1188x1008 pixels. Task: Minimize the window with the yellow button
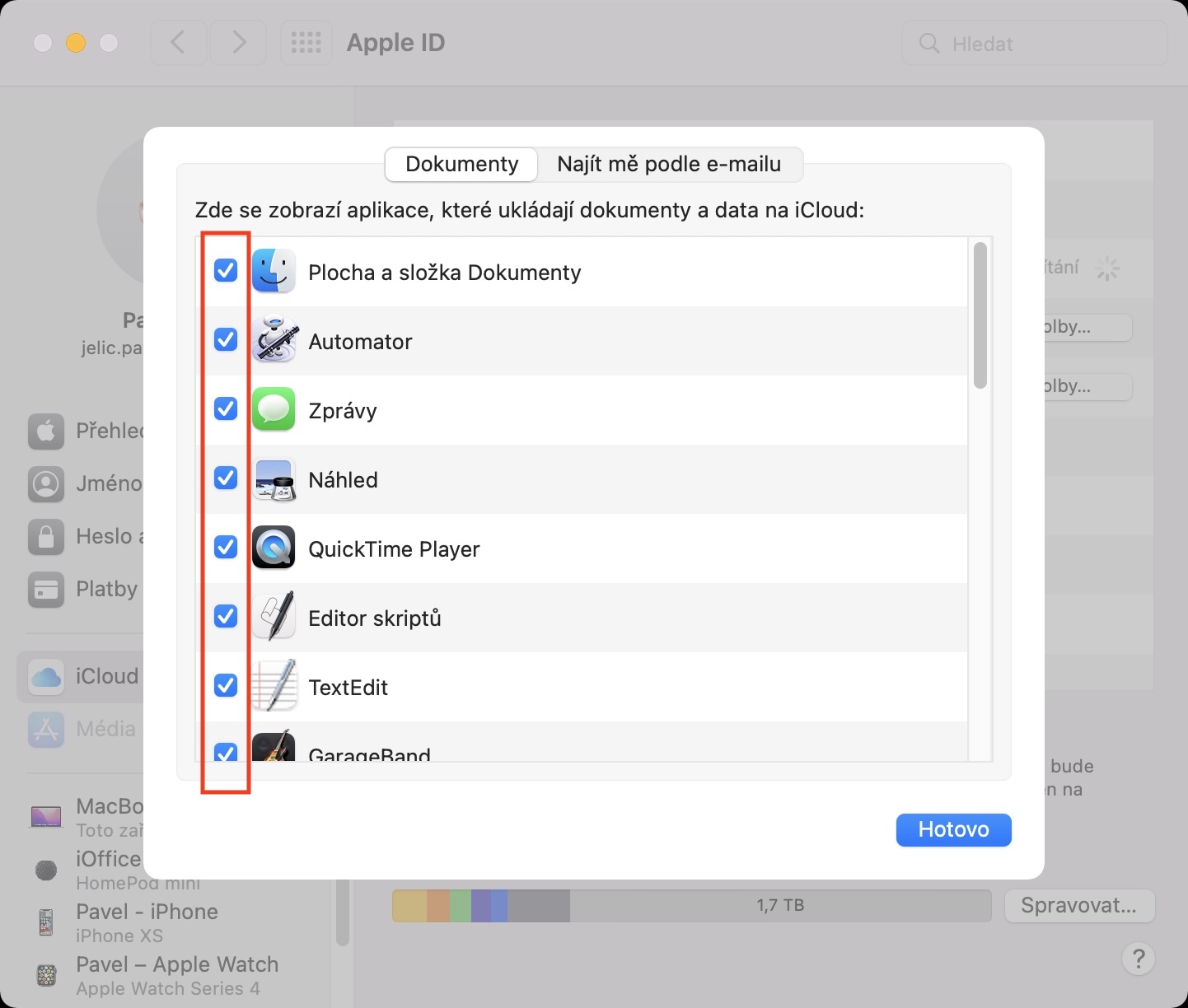coord(76,43)
